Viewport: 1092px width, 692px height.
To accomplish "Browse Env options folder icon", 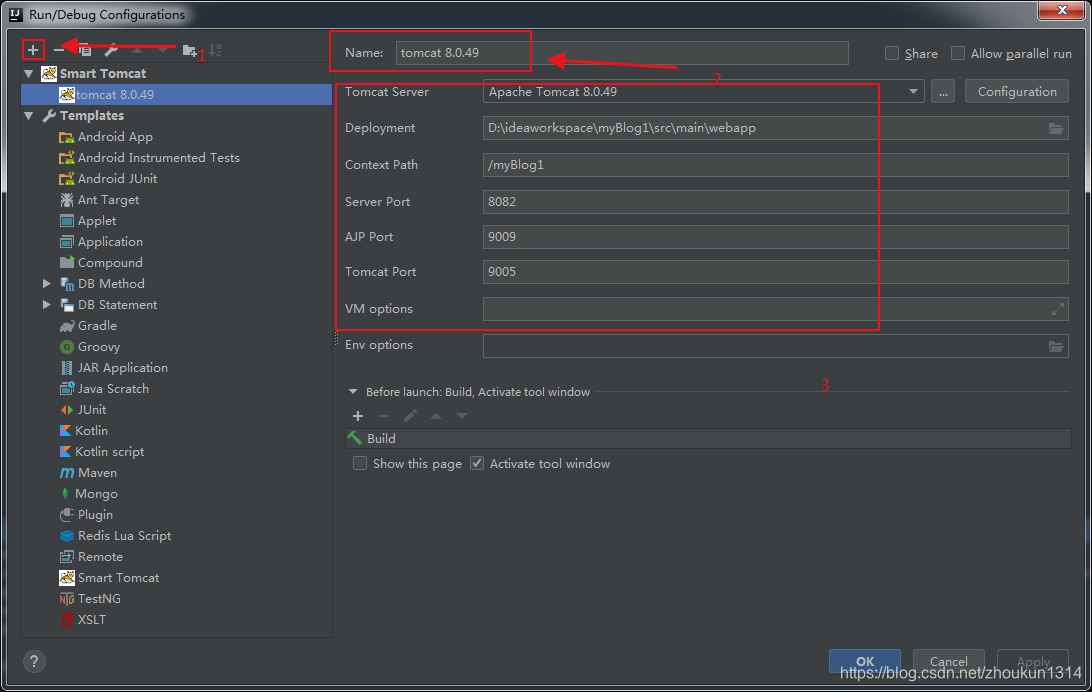I will [1056, 346].
